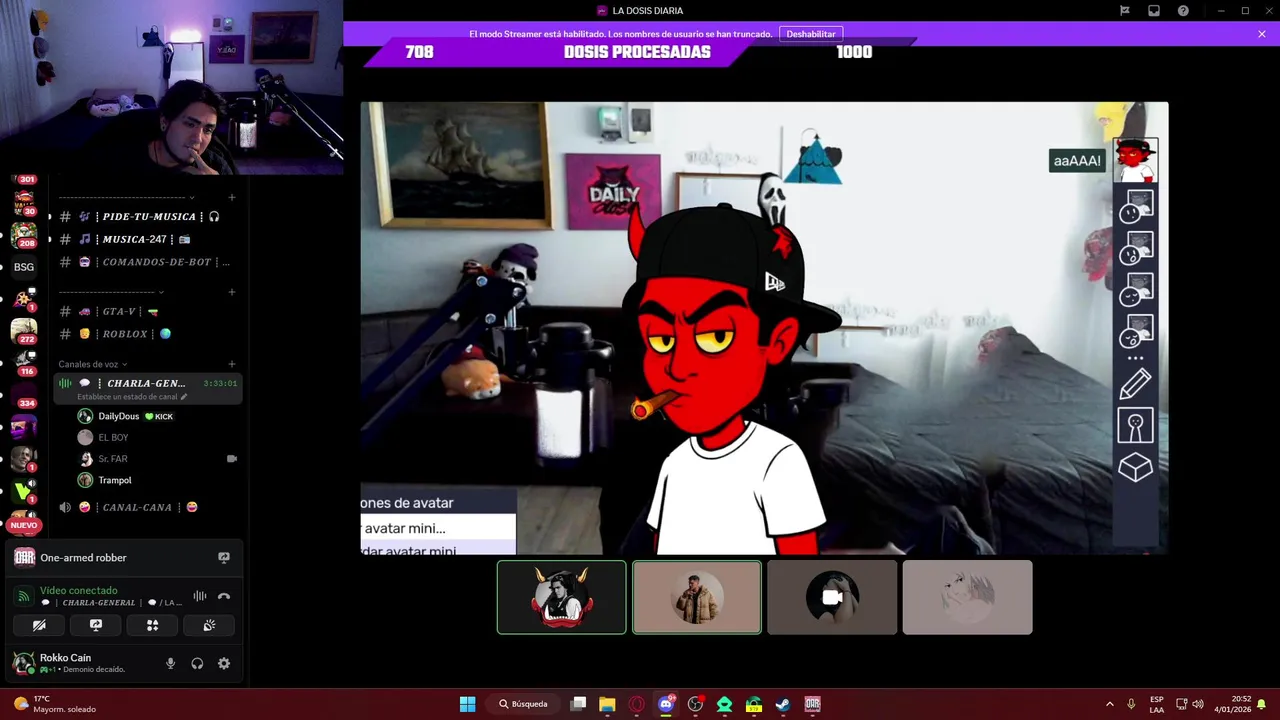Disconnect from voice call with hang-up icon

(x=224, y=596)
